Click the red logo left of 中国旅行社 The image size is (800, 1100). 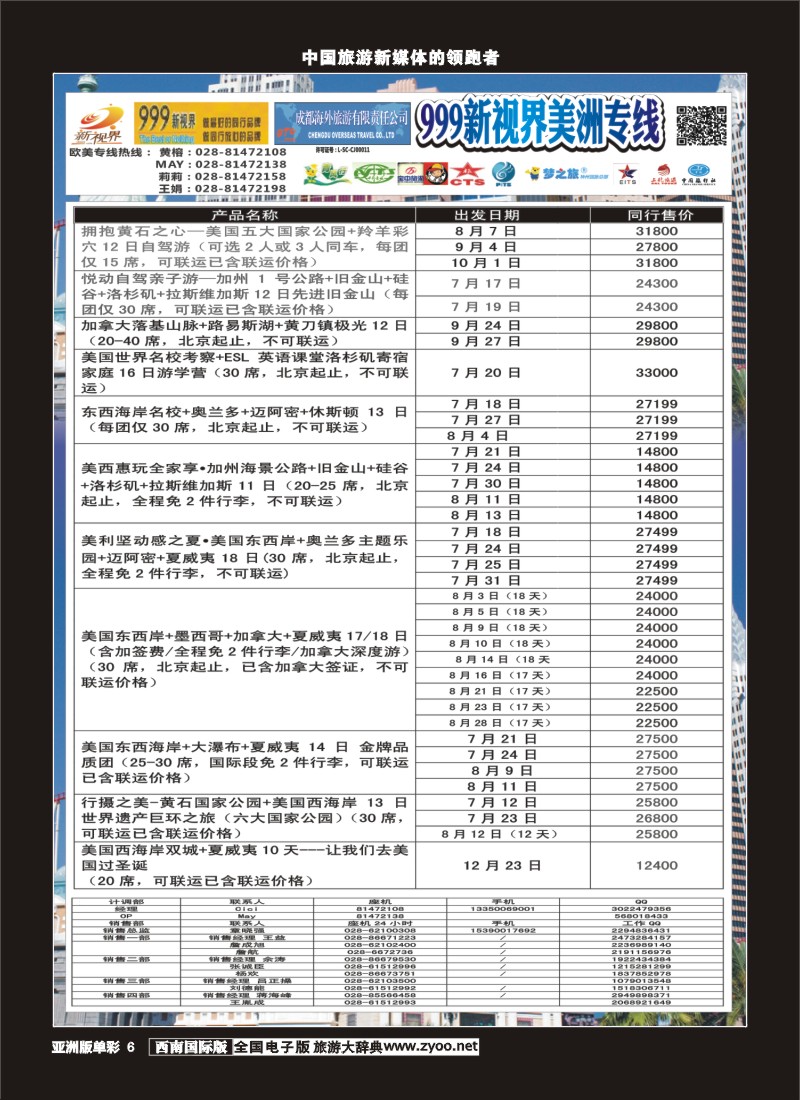[663, 174]
